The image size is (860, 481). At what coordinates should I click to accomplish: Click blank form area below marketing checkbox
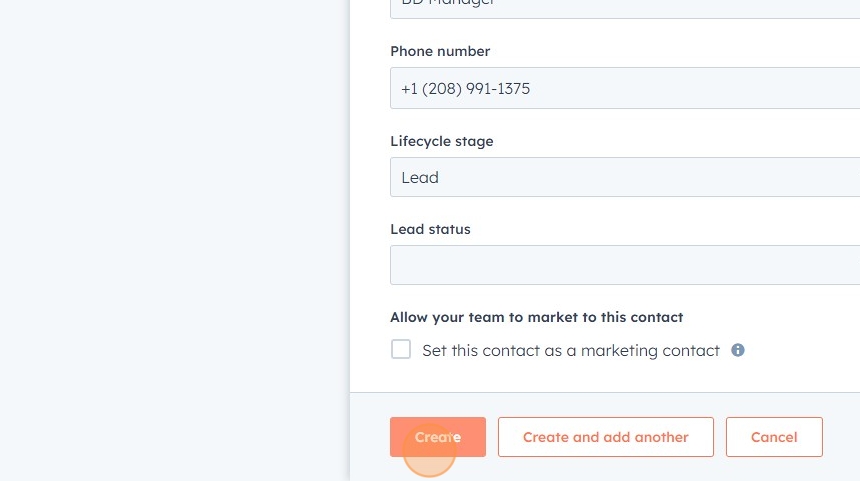pyautogui.click(x=600, y=377)
